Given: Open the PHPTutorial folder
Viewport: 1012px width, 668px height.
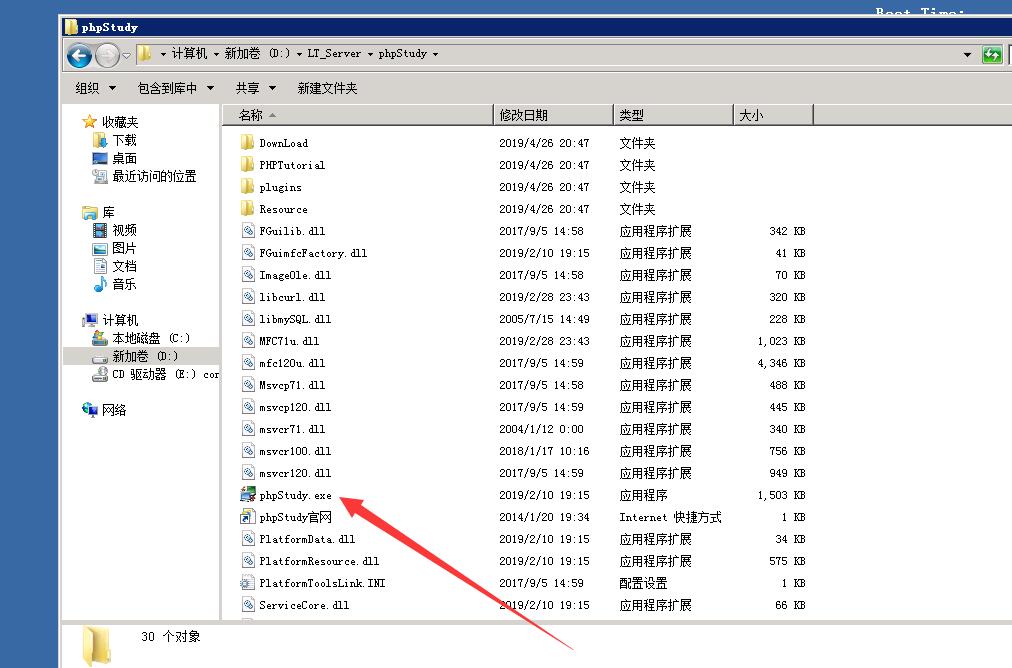Looking at the screenshot, I should pos(291,165).
